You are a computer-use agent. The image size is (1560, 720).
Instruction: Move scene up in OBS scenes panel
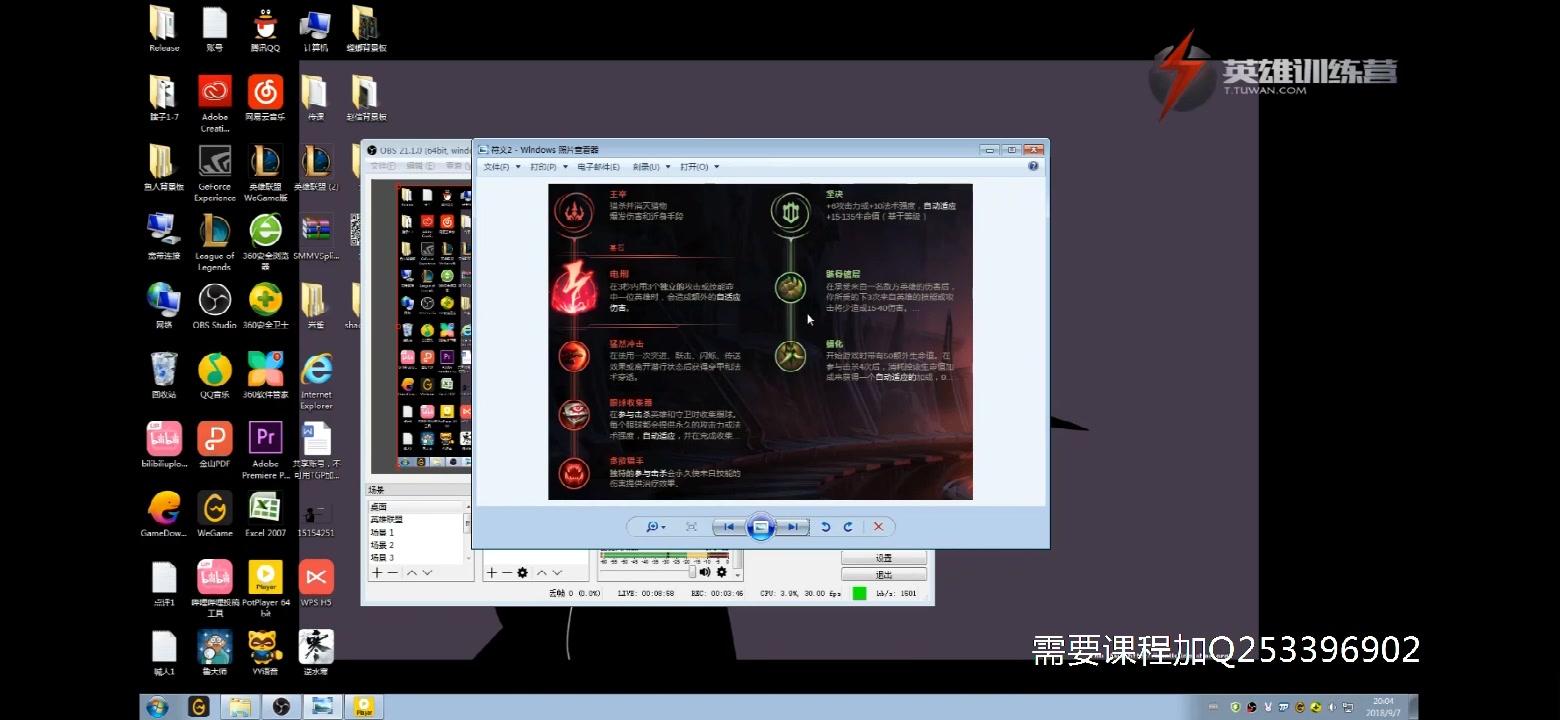point(411,573)
